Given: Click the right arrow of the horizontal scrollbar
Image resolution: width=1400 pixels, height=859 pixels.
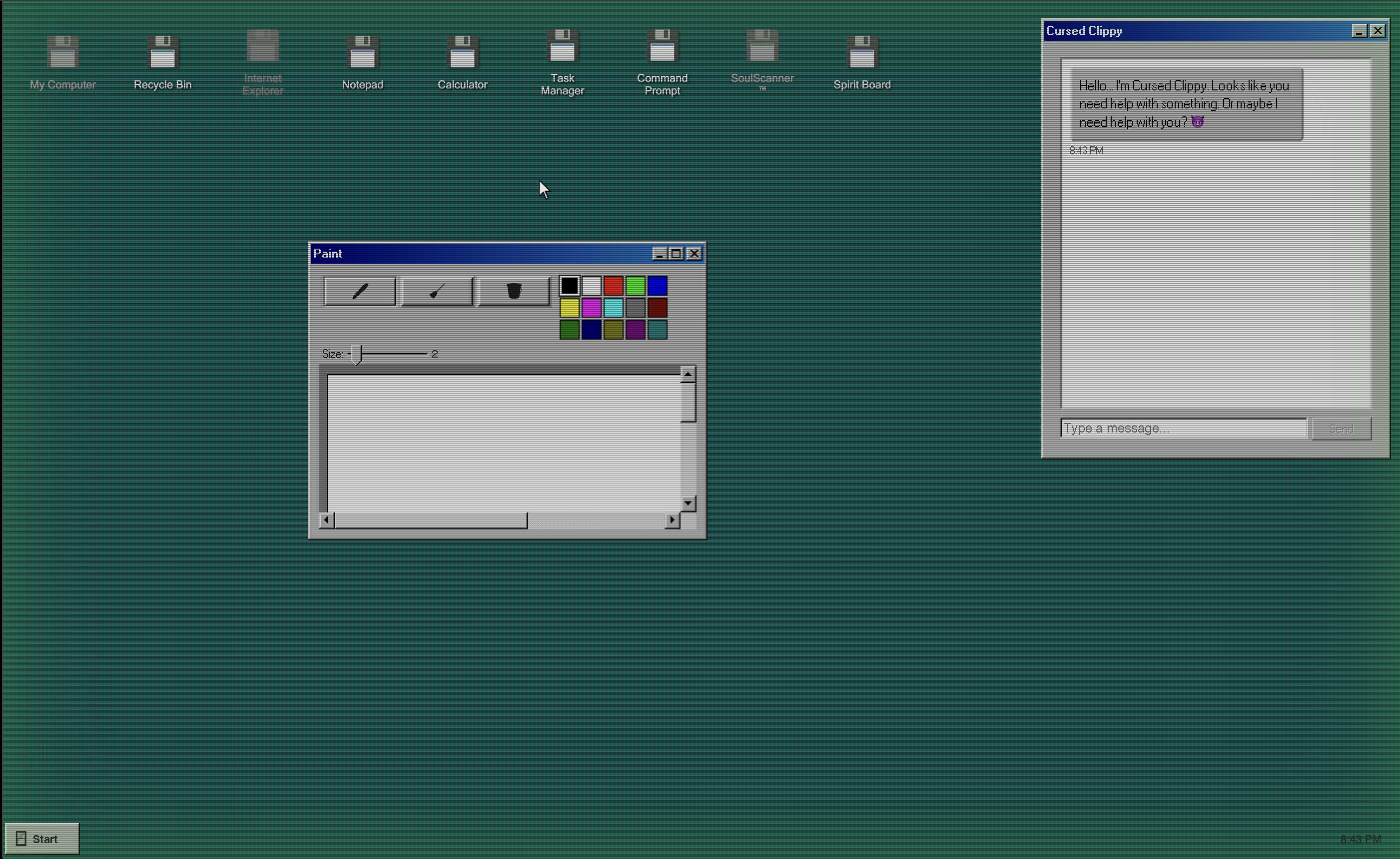Looking at the screenshot, I should [x=673, y=520].
